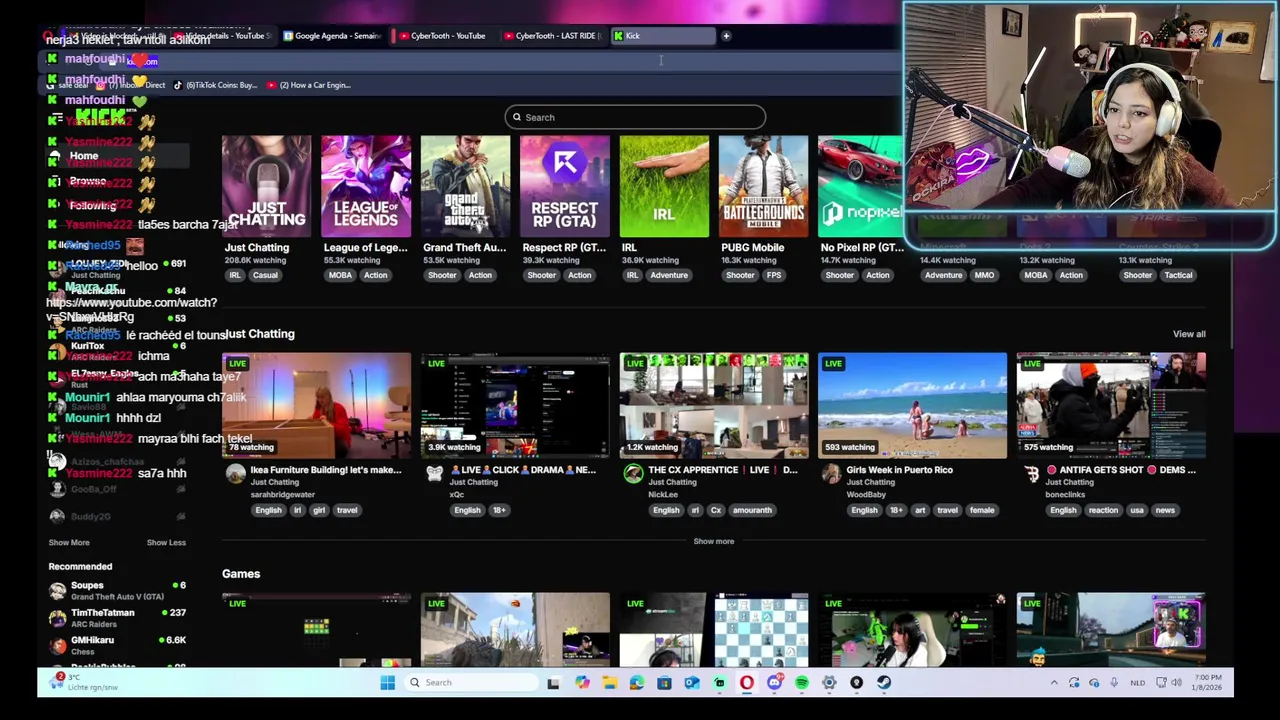
Task: Open Microsoft Store from the taskbar
Action: tap(664, 683)
